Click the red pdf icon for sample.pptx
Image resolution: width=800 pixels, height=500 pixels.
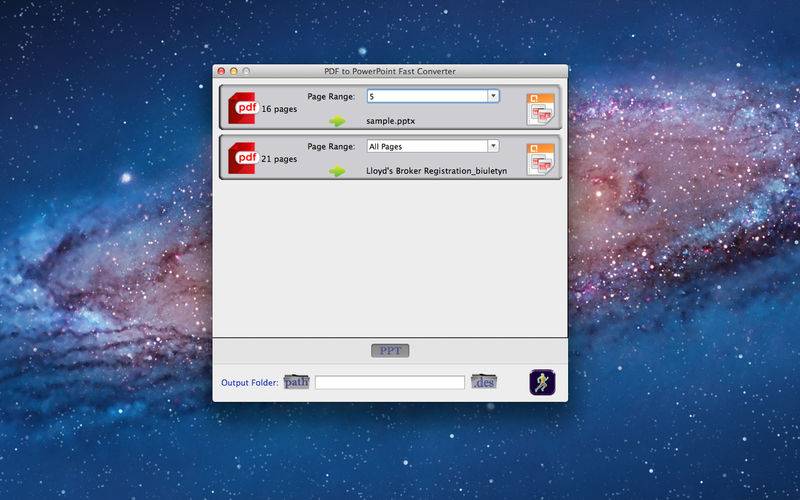click(242, 108)
